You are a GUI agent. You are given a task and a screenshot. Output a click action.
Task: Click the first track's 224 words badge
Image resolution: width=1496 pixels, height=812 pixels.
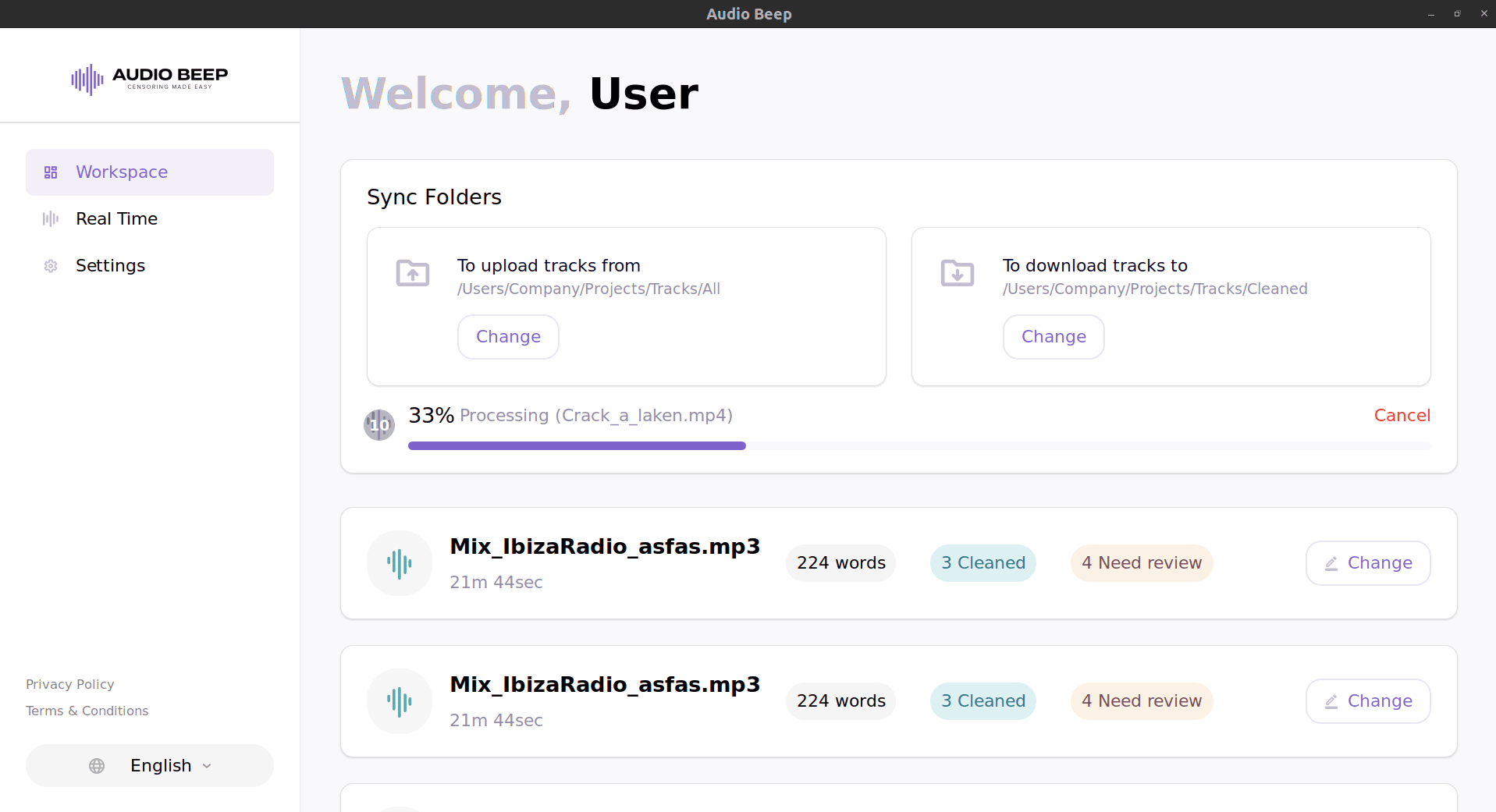point(841,563)
